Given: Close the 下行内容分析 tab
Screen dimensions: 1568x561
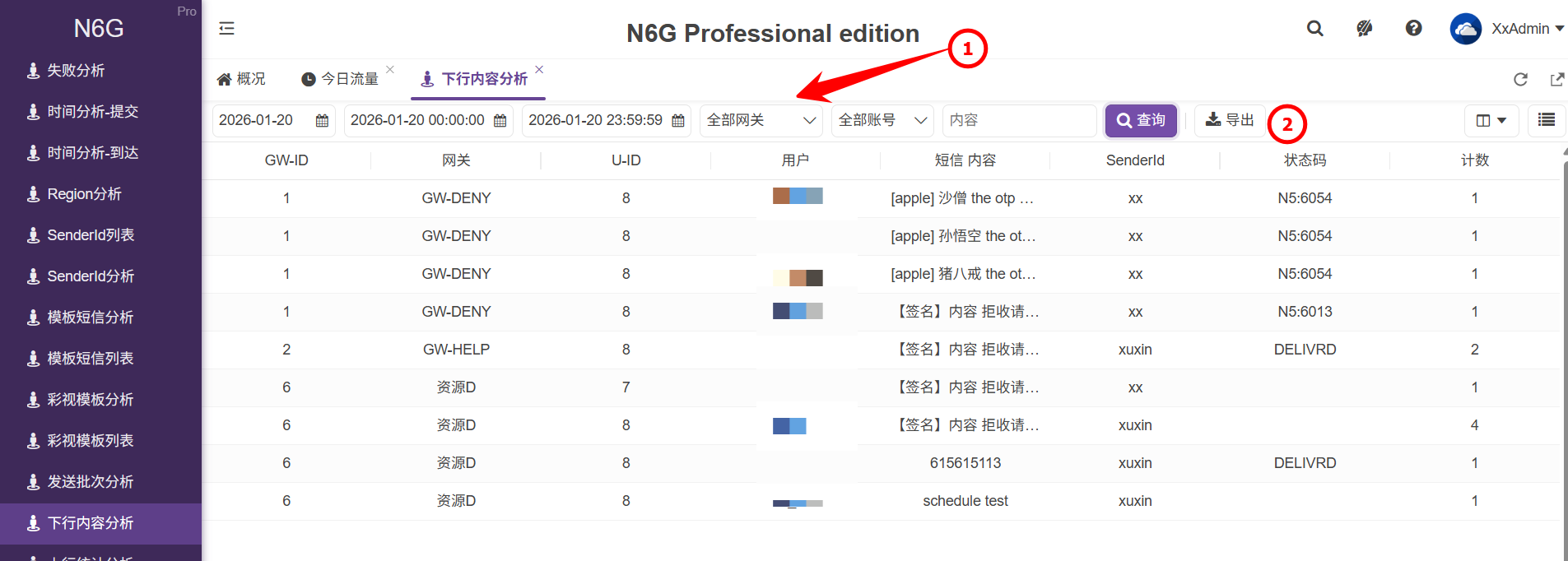Looking at the screenshot, I should point(539,70).
